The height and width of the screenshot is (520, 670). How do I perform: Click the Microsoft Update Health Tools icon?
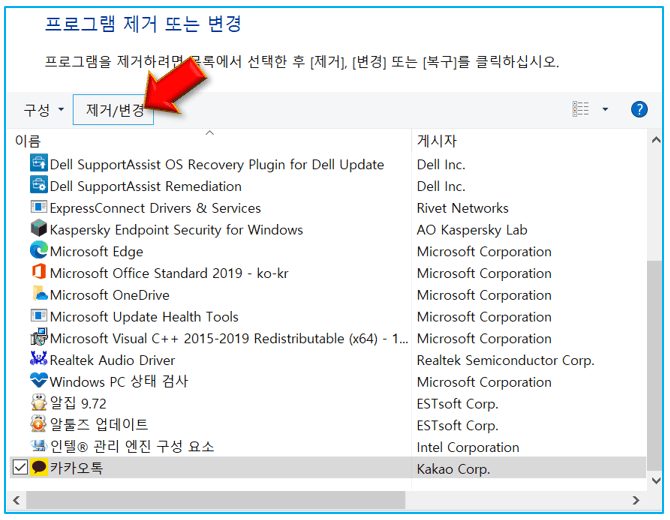point(38,316)
